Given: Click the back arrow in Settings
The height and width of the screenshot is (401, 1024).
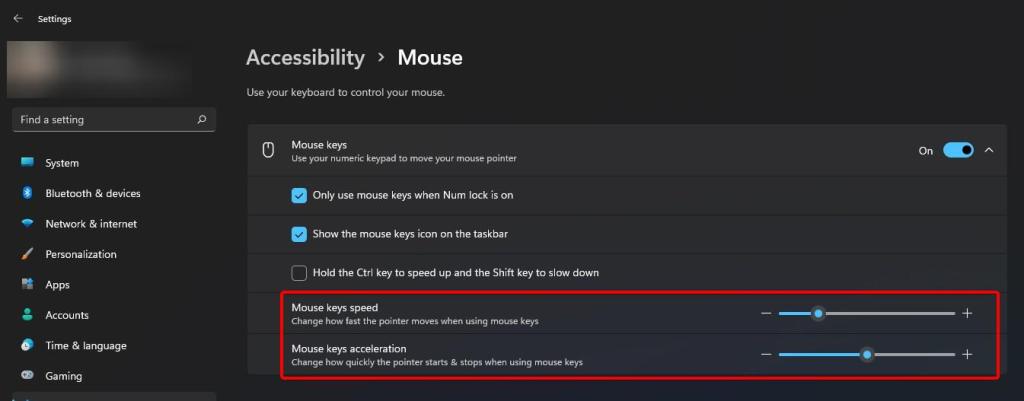Looking at the screenshot, I should pos(18,18).
